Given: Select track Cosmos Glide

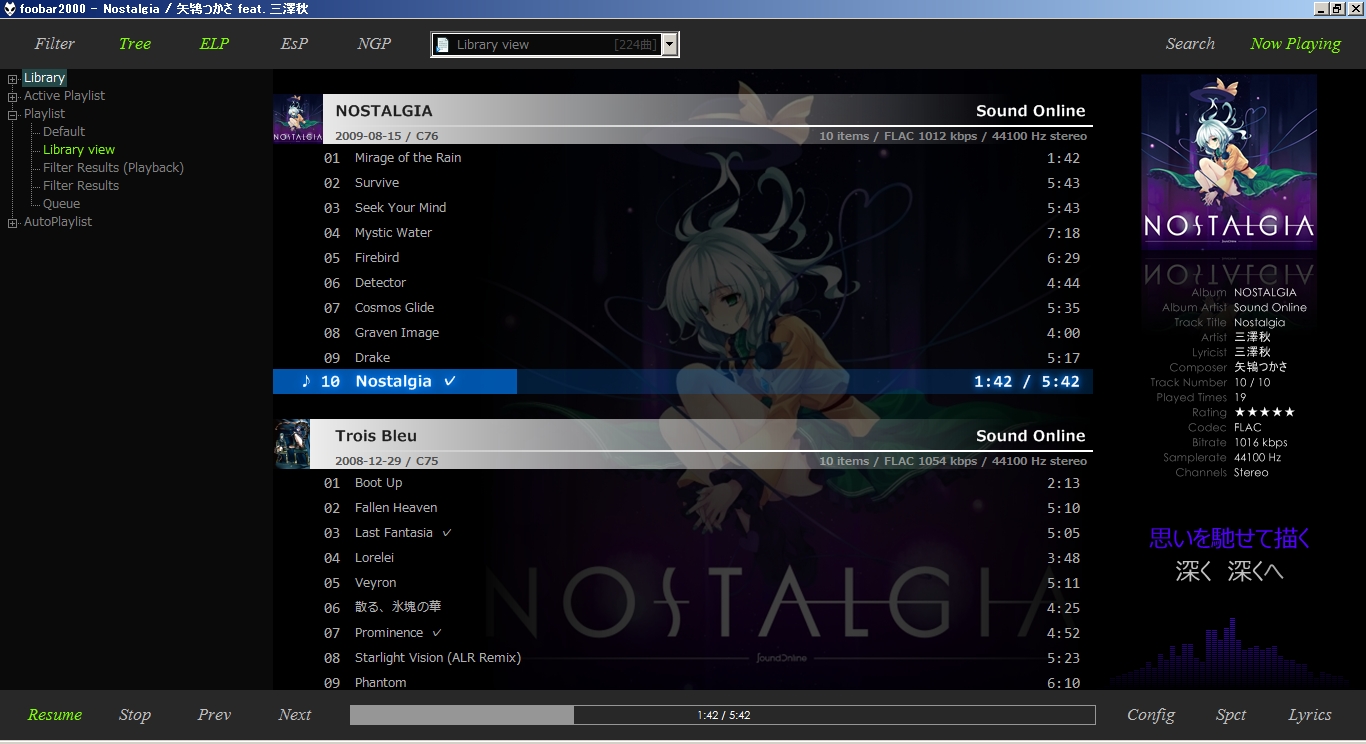Looking at the screenshot, I should [x=683, y=308].
